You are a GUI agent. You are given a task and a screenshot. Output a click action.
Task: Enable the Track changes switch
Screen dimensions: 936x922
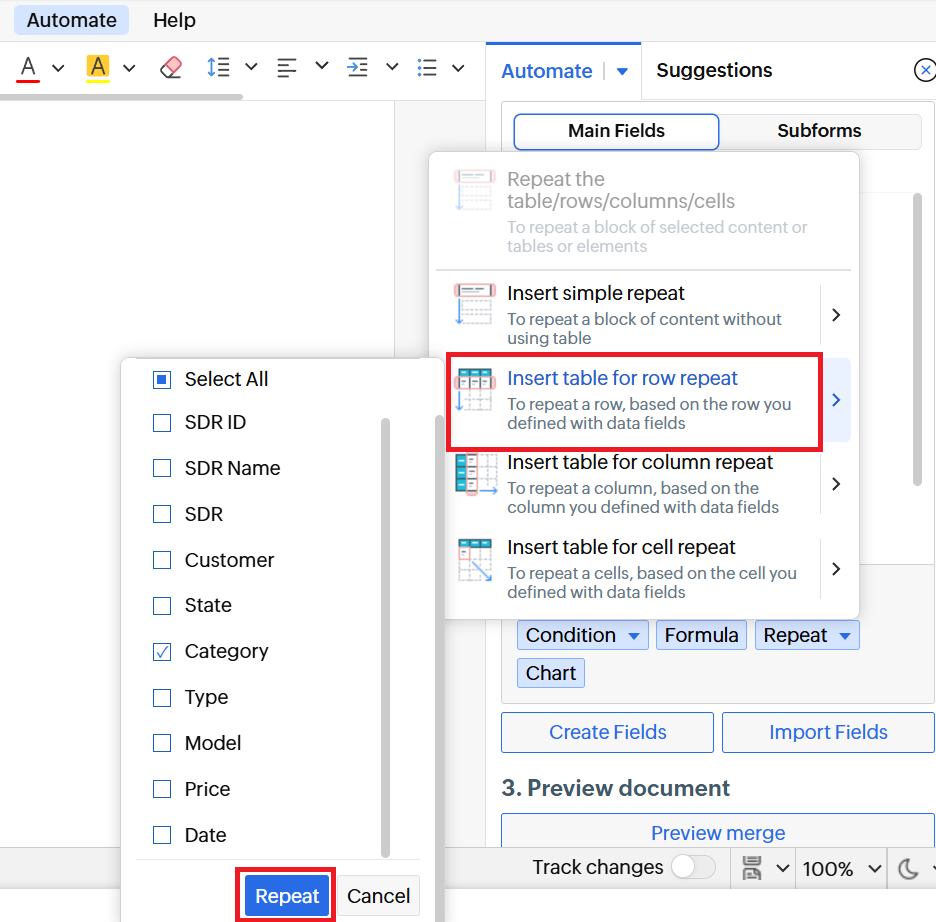coord(692,867)
